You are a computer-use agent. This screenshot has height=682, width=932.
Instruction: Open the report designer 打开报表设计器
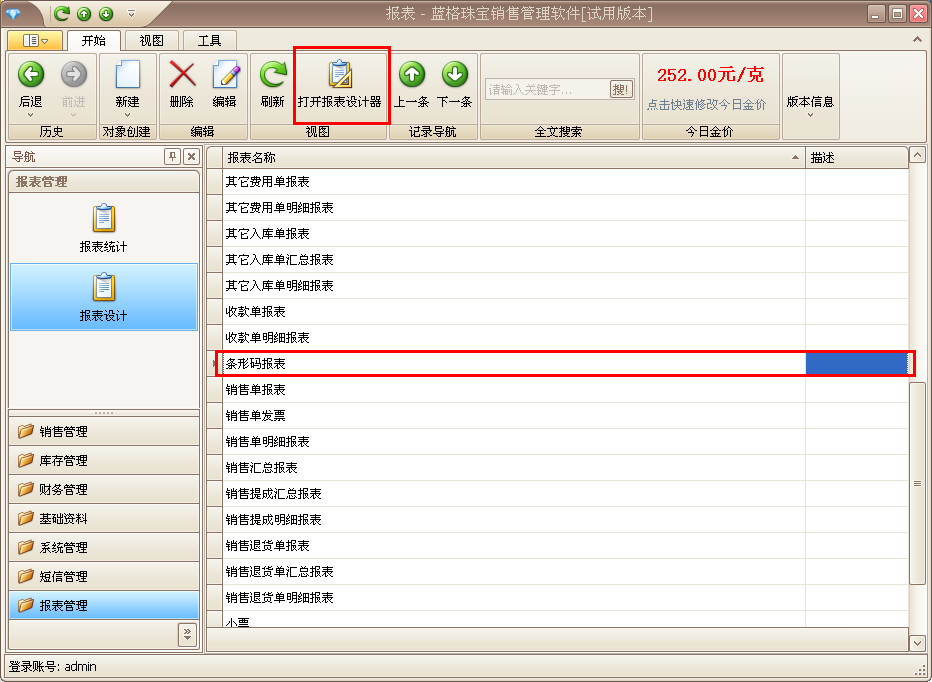click(341, 85)
